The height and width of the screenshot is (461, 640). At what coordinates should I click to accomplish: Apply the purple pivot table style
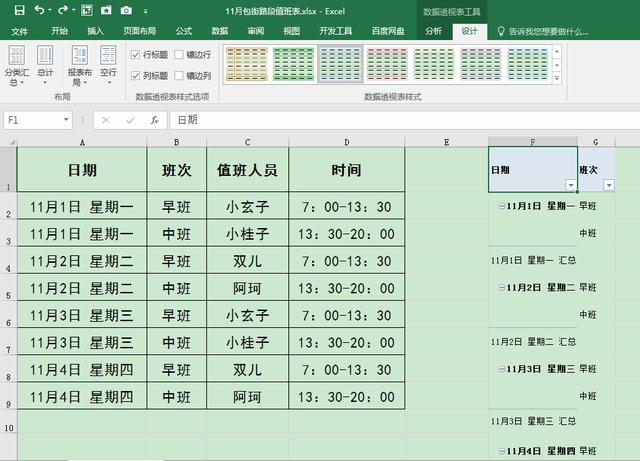tap(481, 64)
